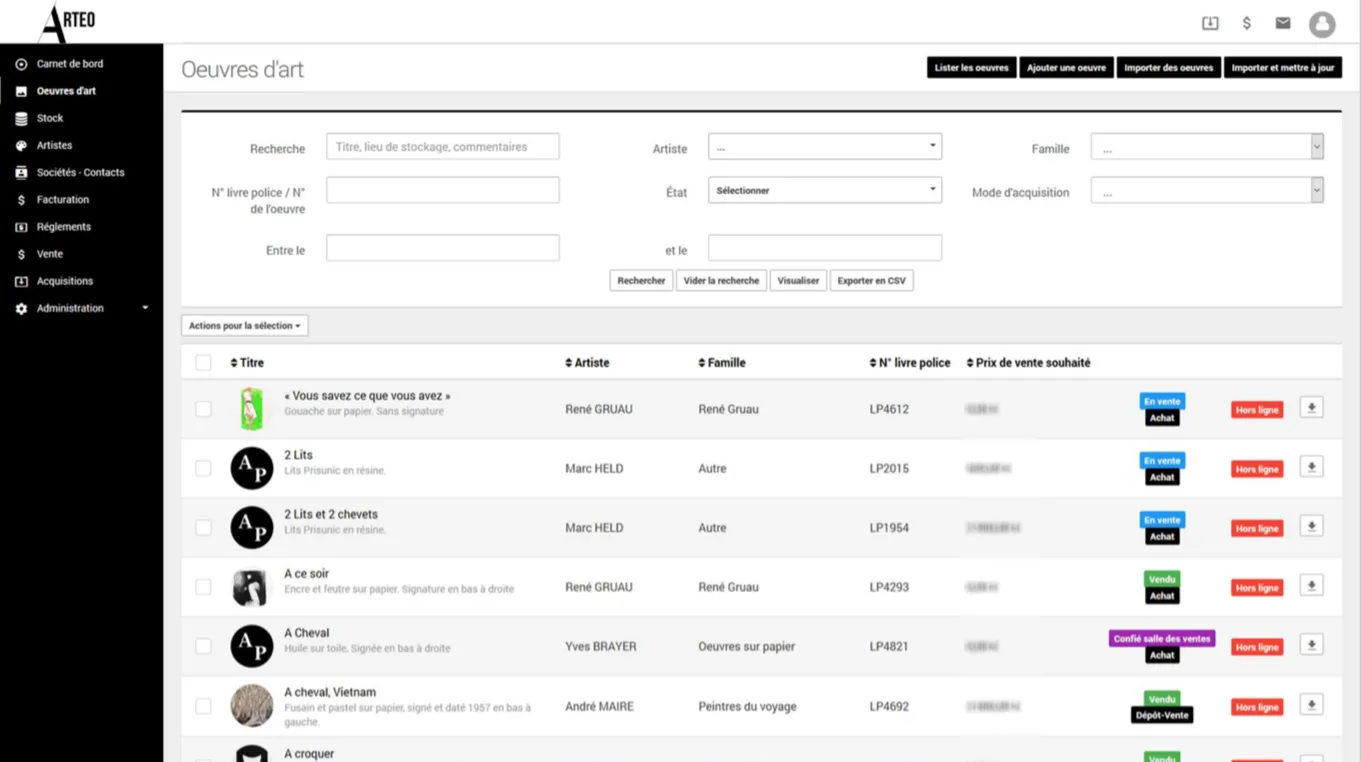Download the LP4612 artwork row
This screenshot has width=1361, height=762.
pyautogui.click(x=1311, y=408)
